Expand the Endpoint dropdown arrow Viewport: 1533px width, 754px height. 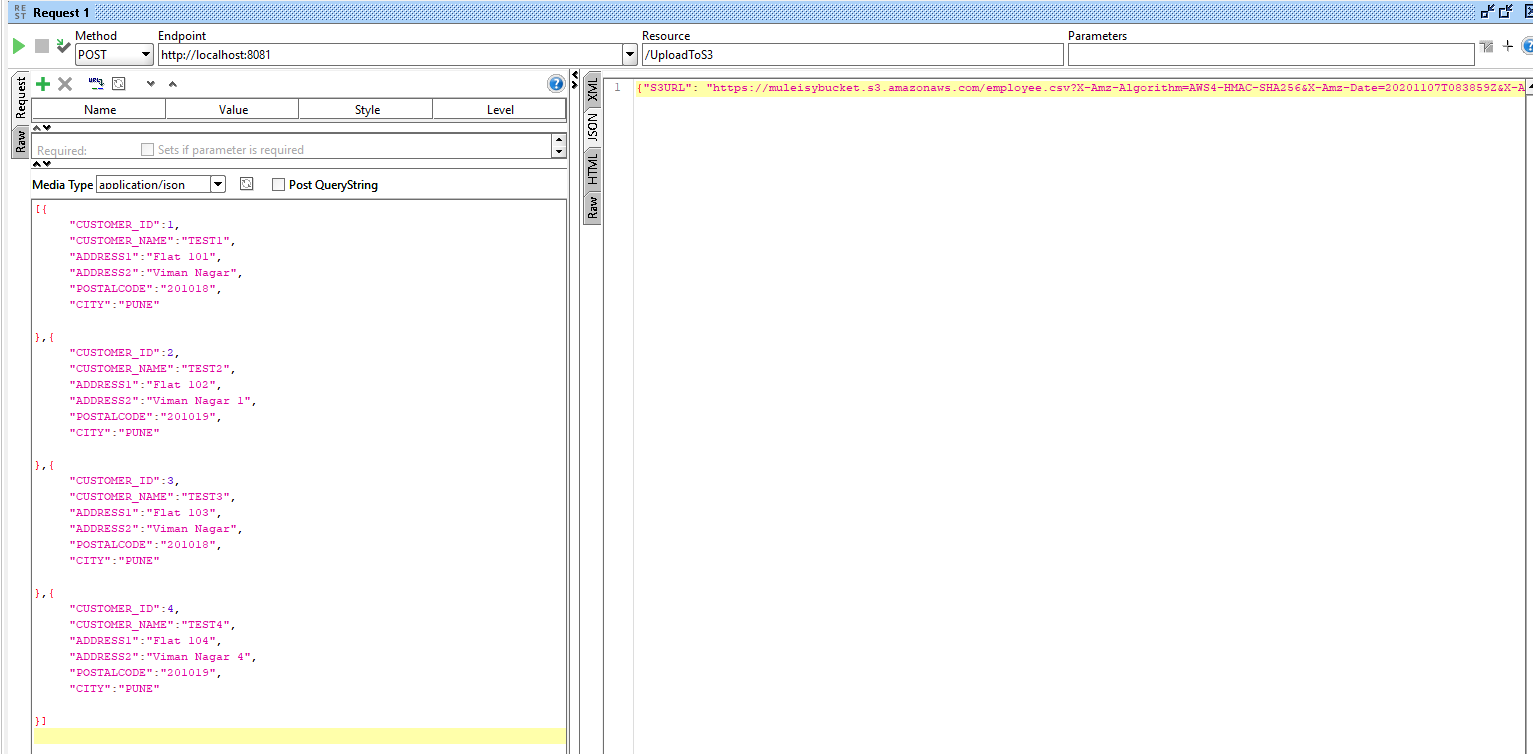(629, 55)
